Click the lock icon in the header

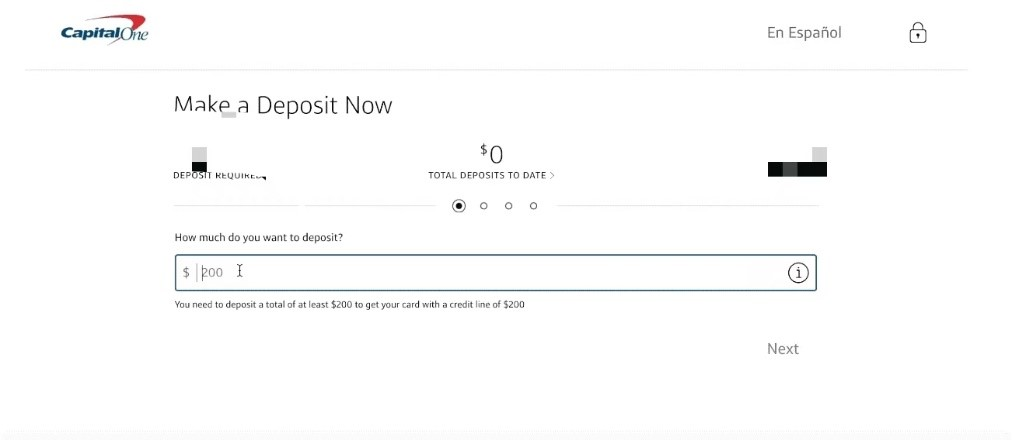[x=917, y=34]
